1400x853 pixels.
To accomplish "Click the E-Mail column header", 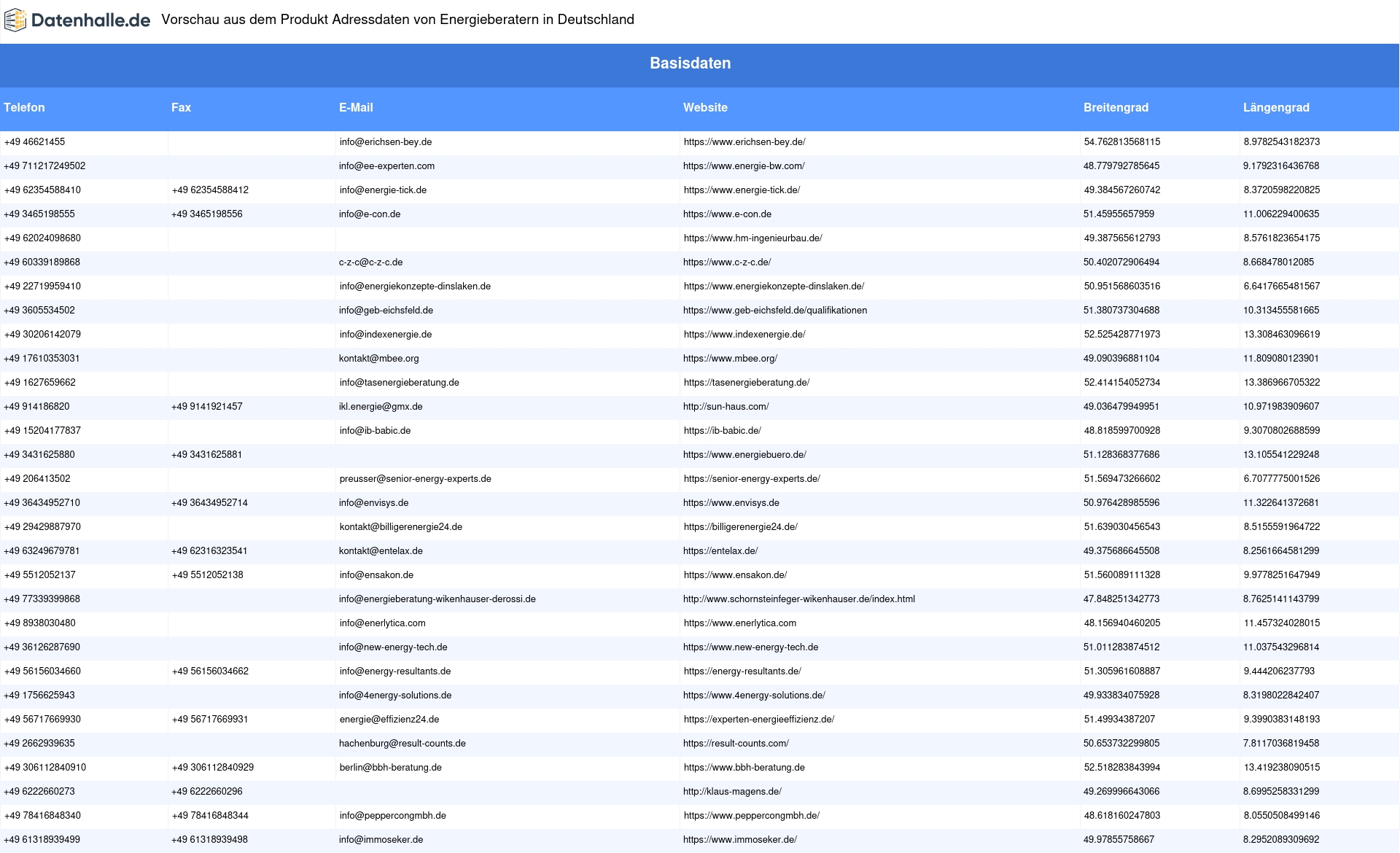I will (x=356, y=107).
